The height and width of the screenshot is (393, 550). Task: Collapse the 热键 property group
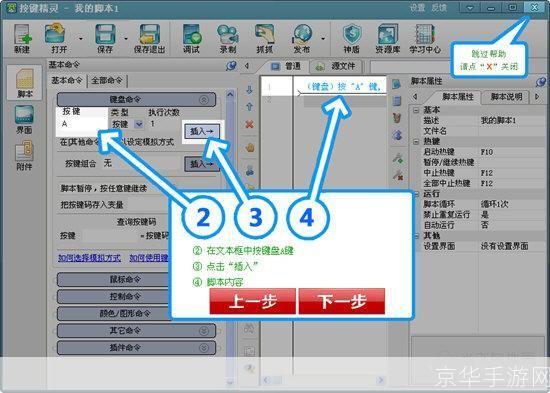point(416,141)
